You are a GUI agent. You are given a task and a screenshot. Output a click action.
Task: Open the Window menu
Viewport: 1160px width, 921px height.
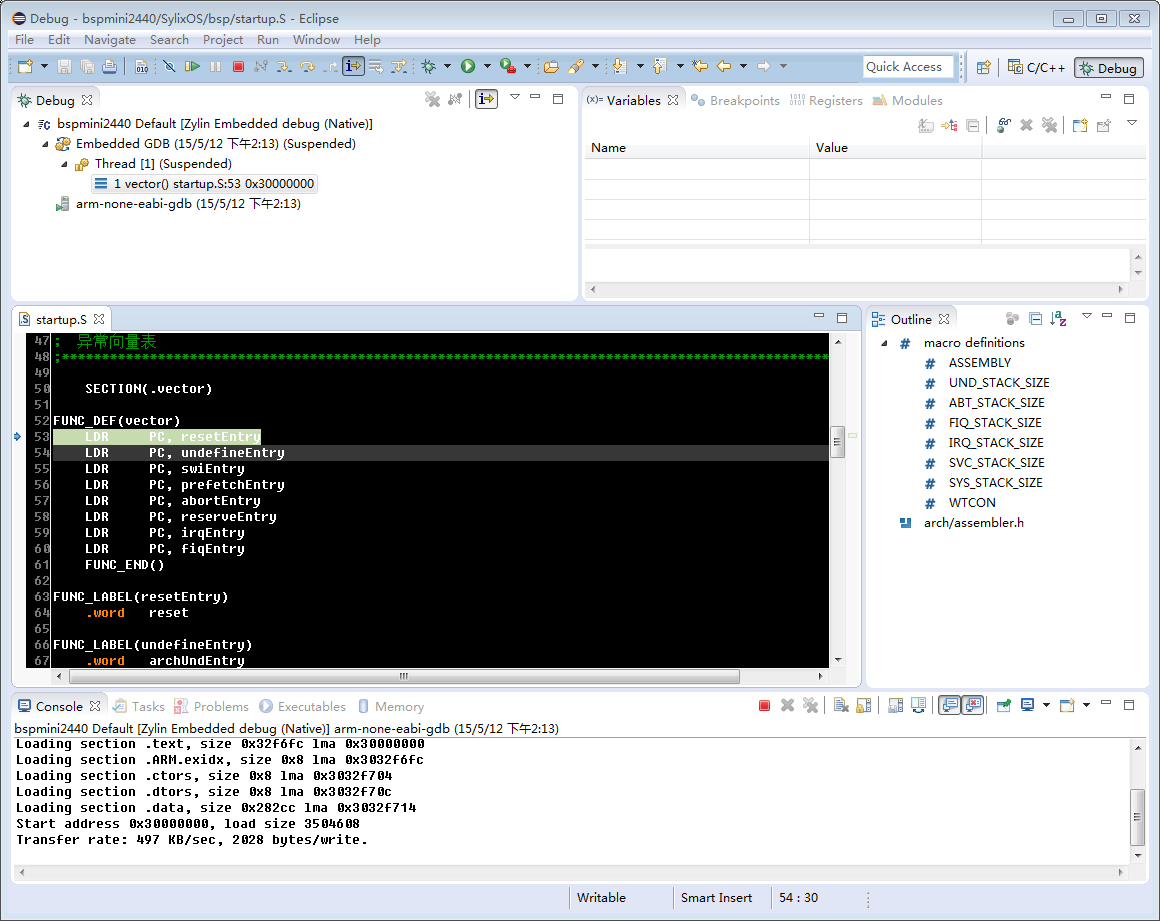point(316,40)
